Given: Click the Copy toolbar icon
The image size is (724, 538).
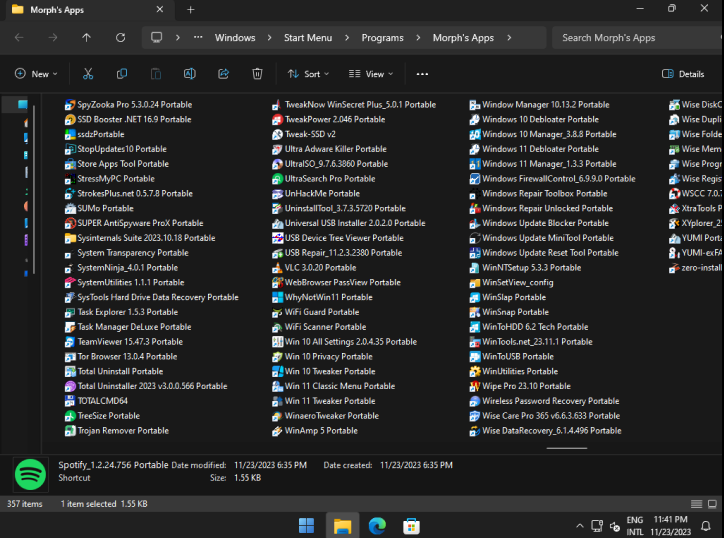Looking at the screenshot, I should pos(122,74).
